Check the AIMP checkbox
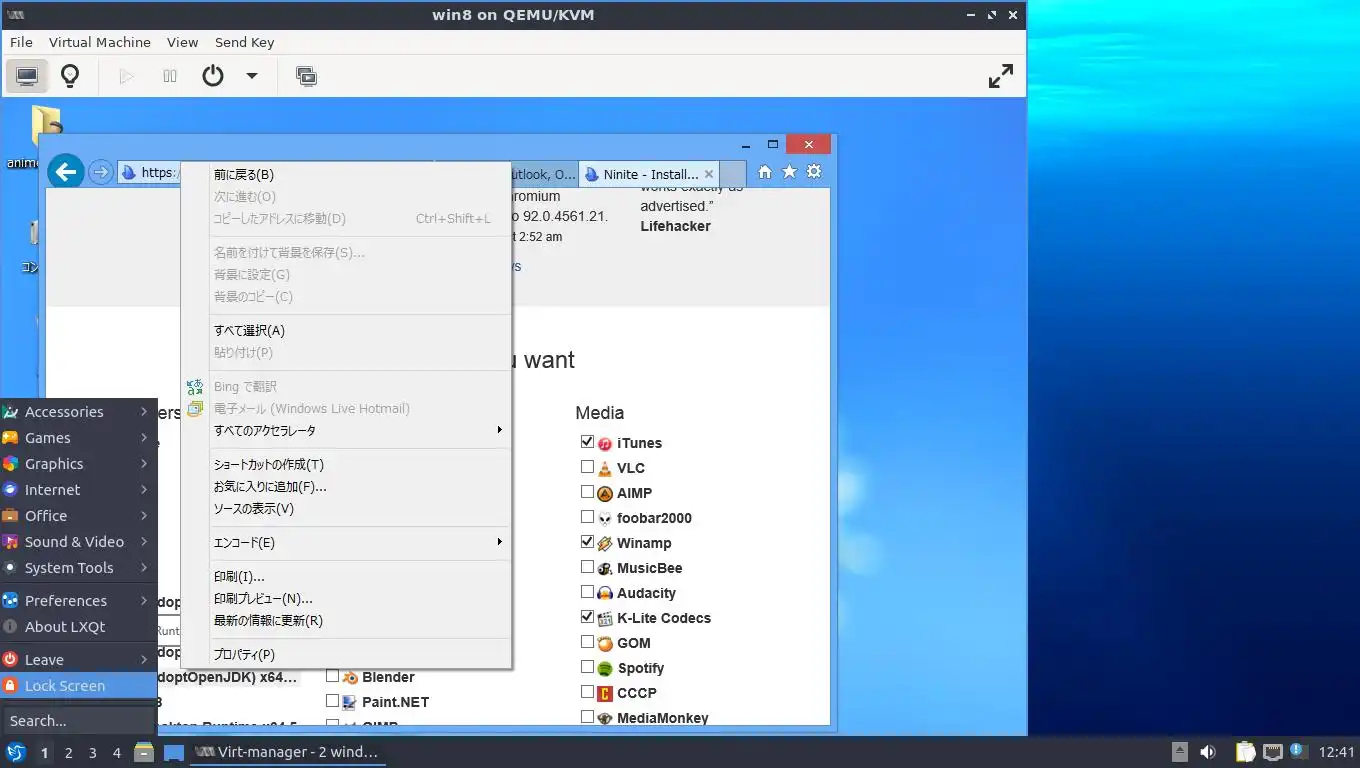 click(587, 491)
